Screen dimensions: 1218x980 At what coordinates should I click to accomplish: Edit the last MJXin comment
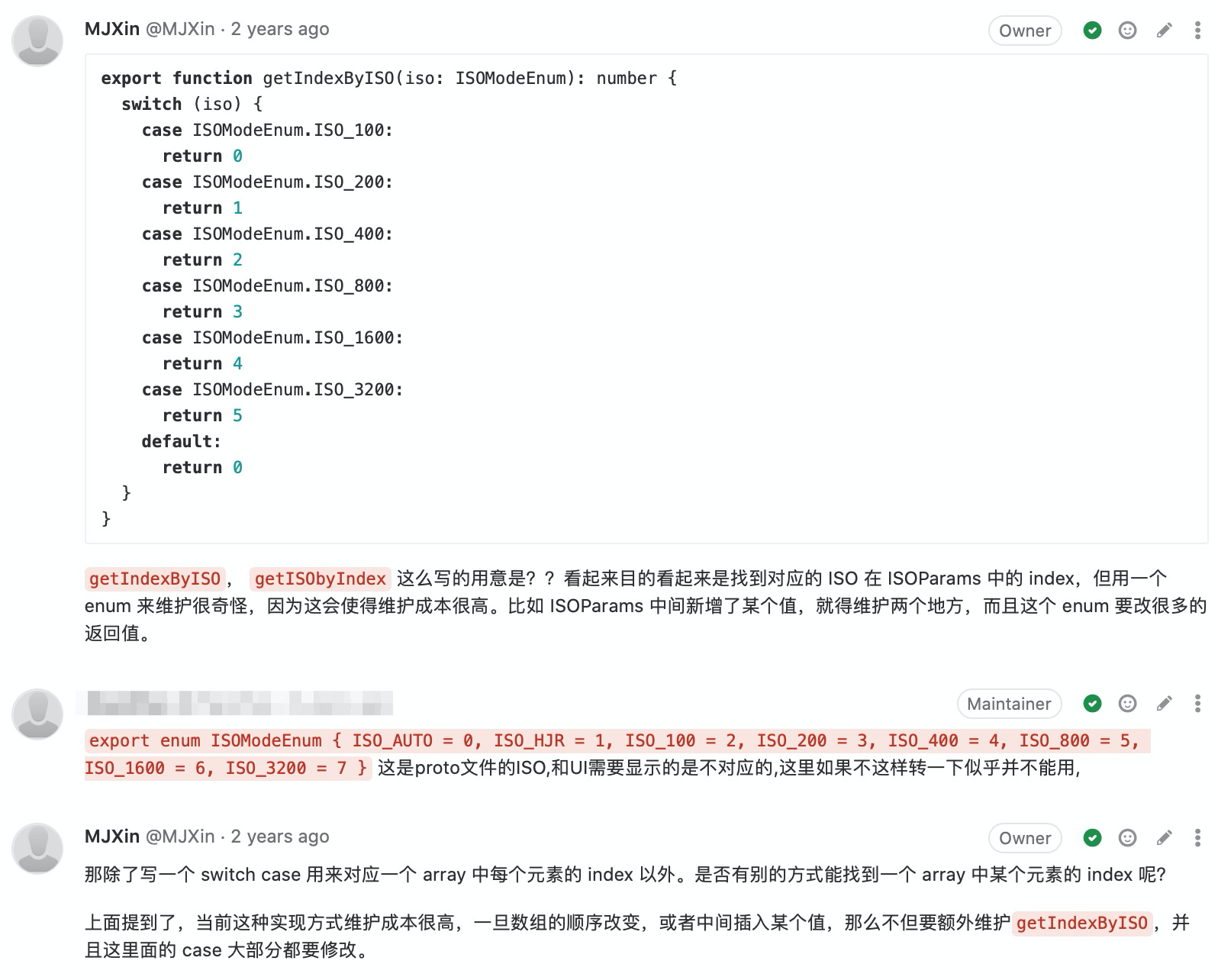pyautogui.click(x=1164, y=838)
